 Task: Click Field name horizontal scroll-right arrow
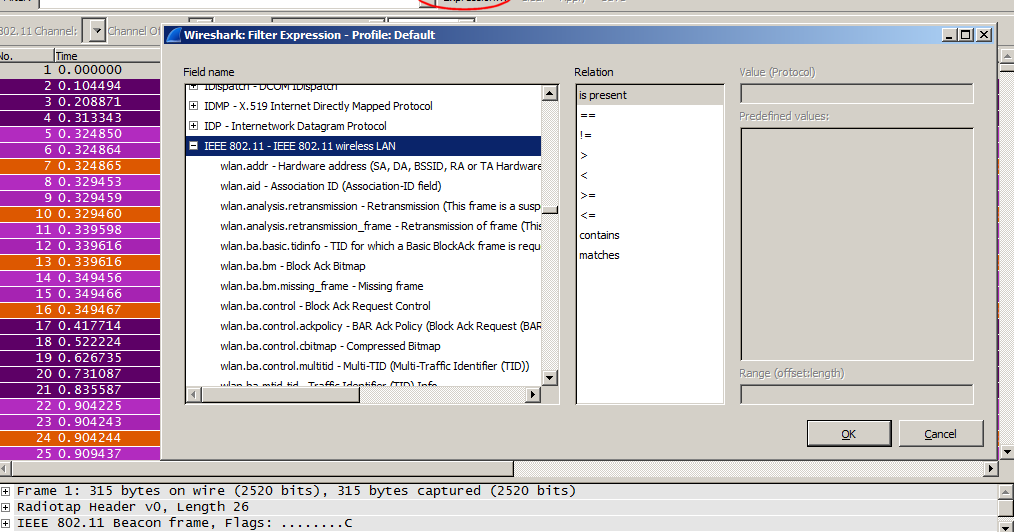(533, 394)
